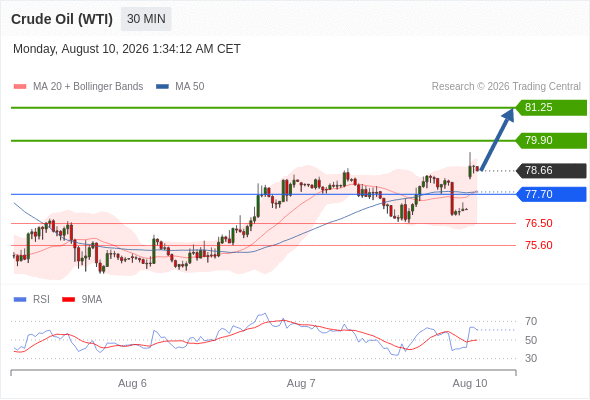590x400 pixels.
Task: Click the blue upward forecast arrow
Action: pos(497,140)
